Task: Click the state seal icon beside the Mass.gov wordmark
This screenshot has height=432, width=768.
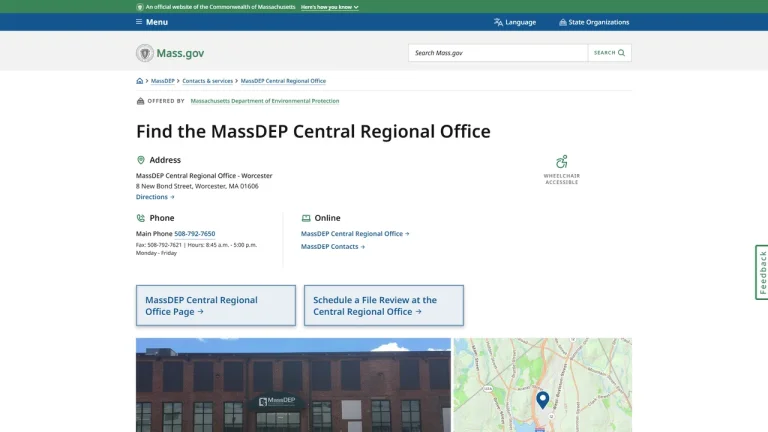Action: pos(144,53)
